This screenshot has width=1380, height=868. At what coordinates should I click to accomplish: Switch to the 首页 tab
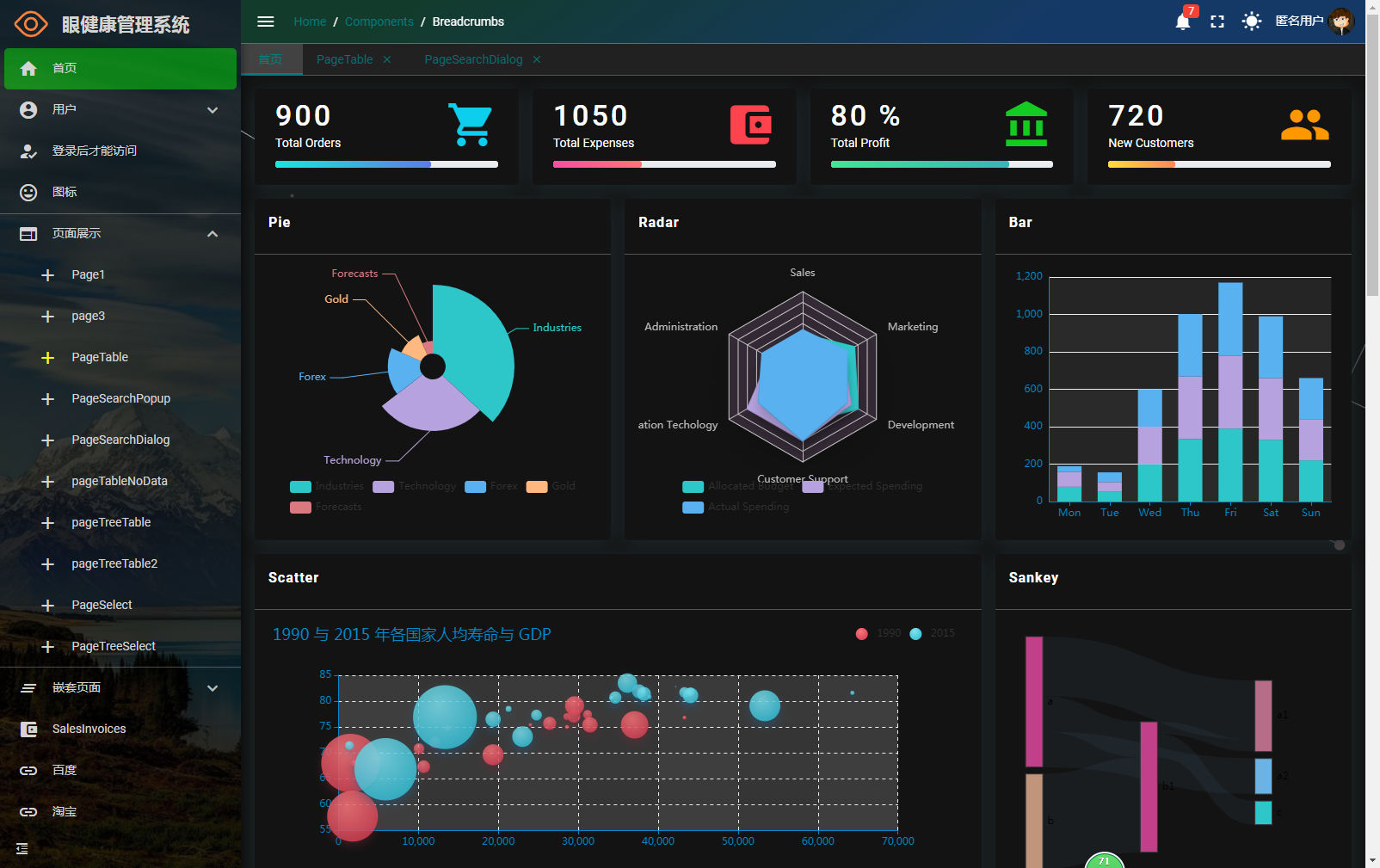click(x=271, y=59)
